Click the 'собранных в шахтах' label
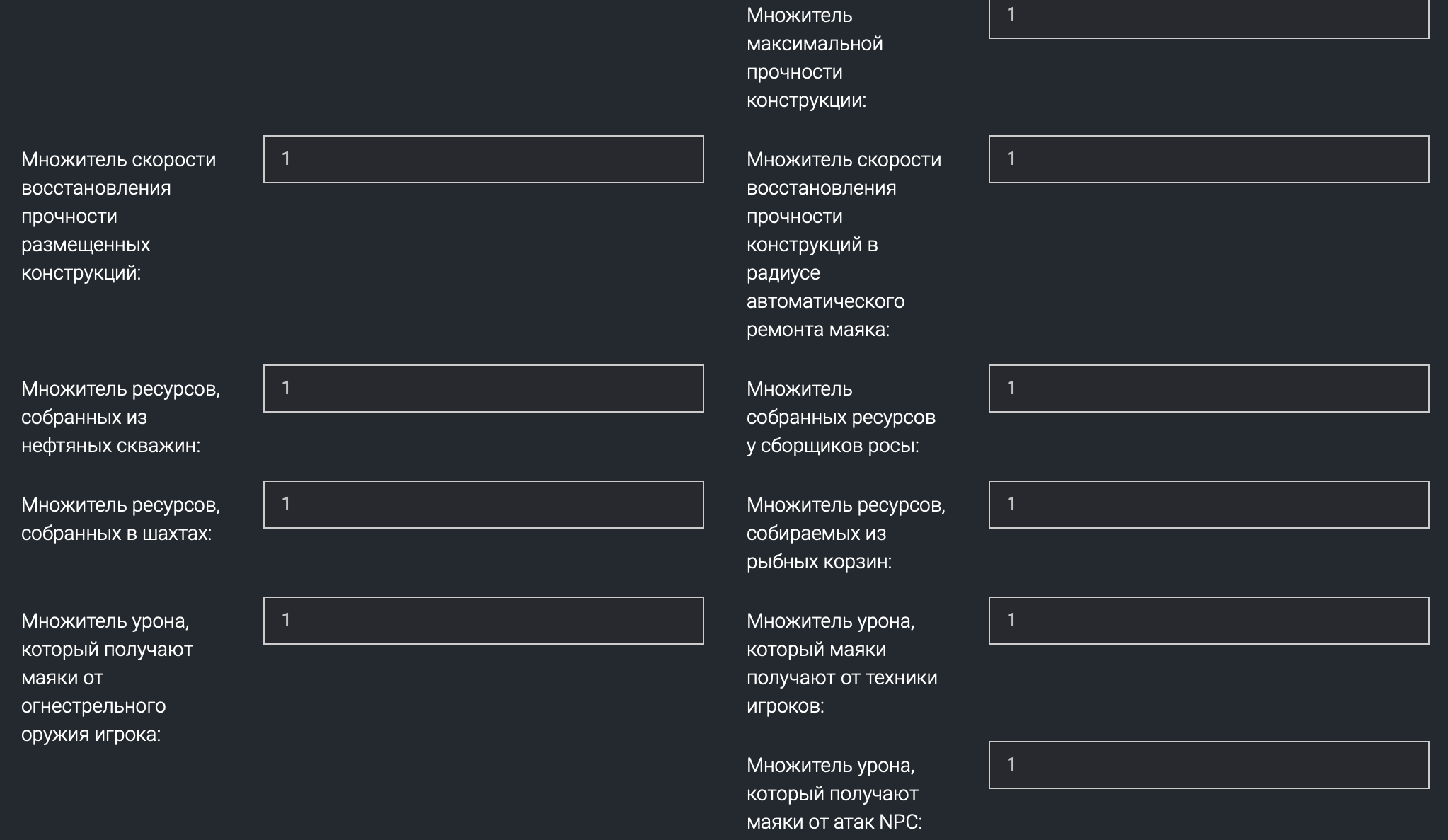Screen dimensions: 1448x840 pos(116,534)
